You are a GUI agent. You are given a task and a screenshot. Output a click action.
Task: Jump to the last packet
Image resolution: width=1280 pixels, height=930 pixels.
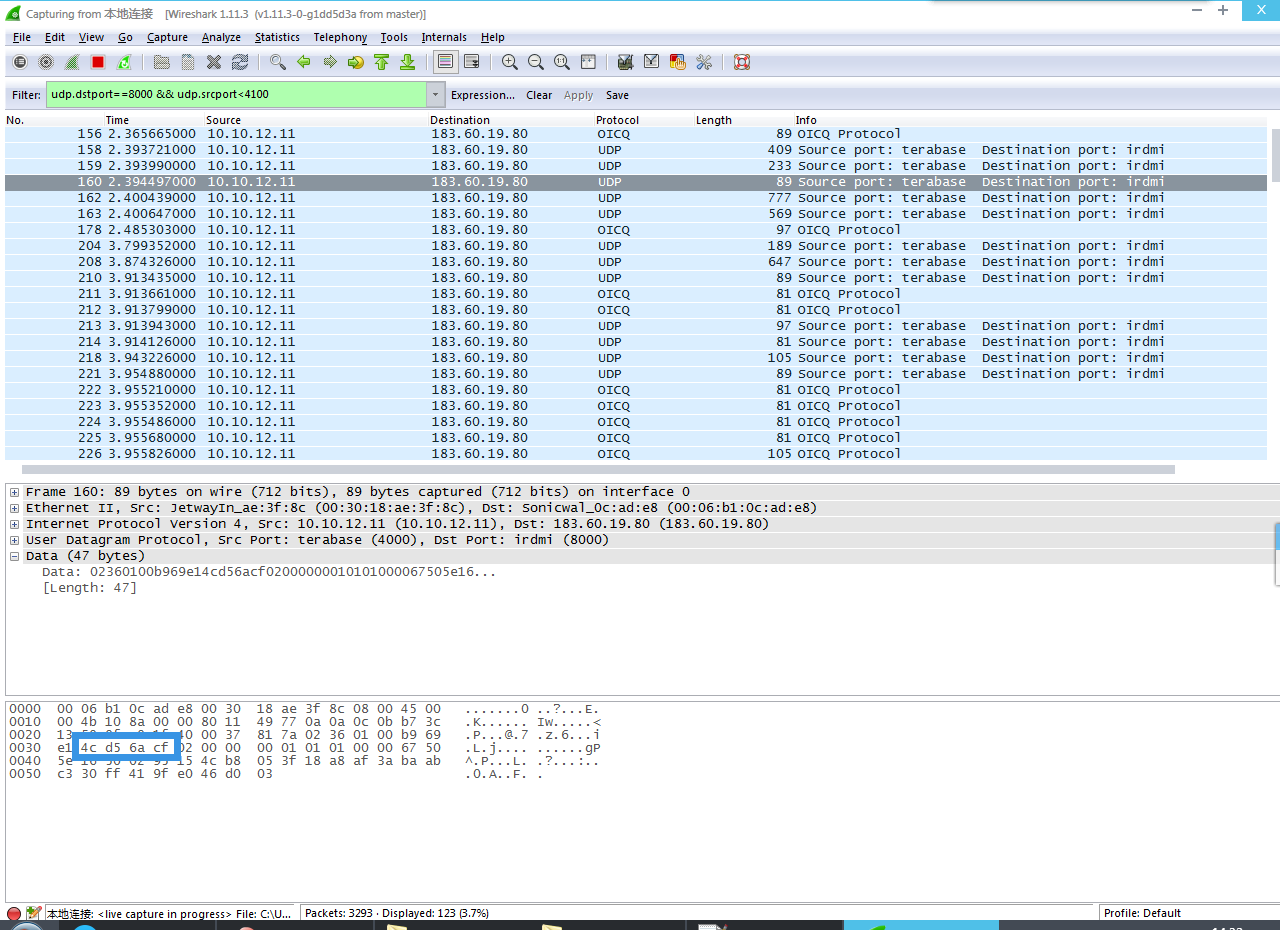point(408,62)
